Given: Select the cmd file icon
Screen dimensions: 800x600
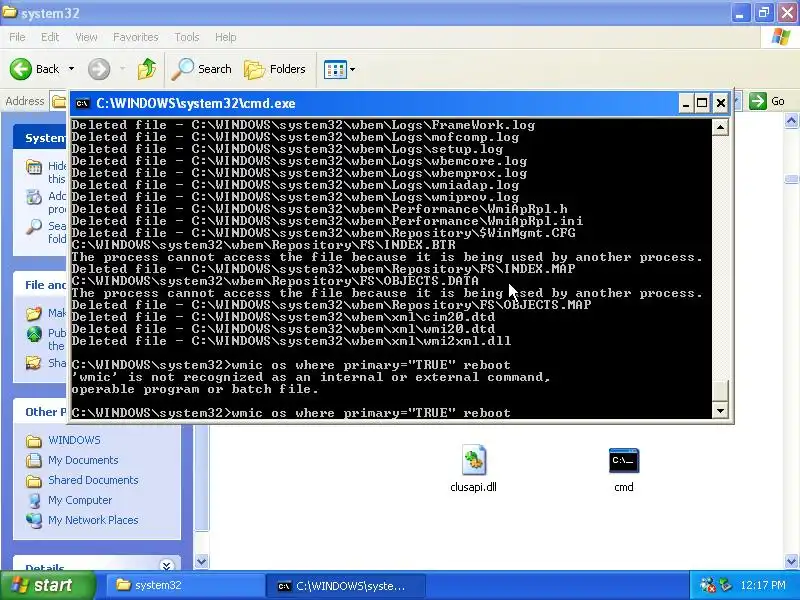Looking at the screenshot, I should [x=623, y=461].
